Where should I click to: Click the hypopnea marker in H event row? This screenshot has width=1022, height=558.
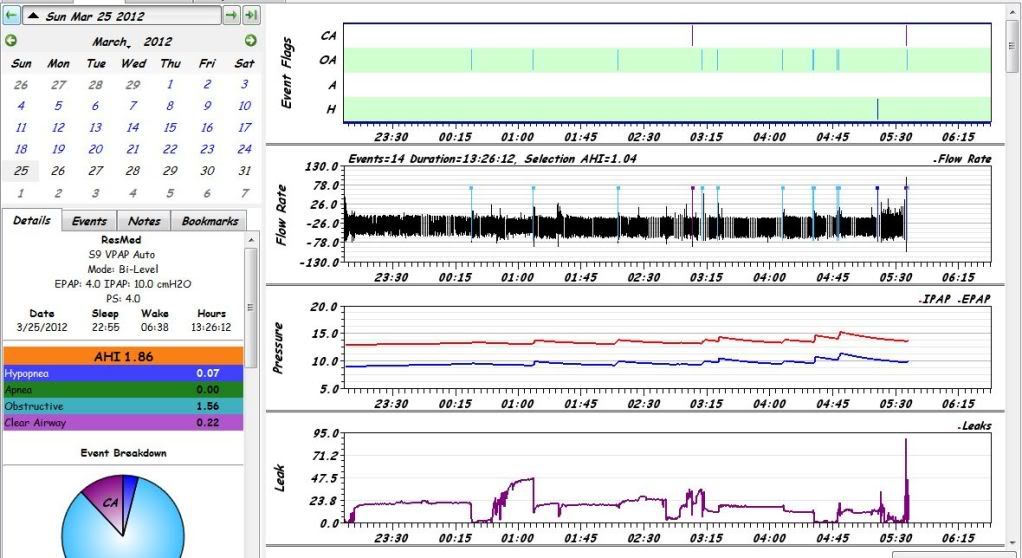[877, 108]
